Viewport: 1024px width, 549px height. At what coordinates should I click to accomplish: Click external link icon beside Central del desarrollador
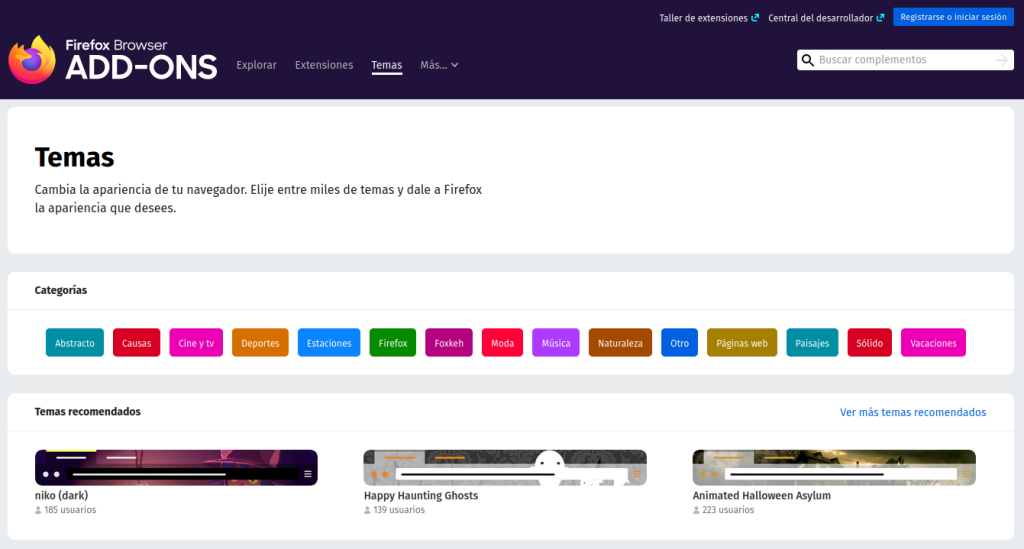tap(880, 18)
